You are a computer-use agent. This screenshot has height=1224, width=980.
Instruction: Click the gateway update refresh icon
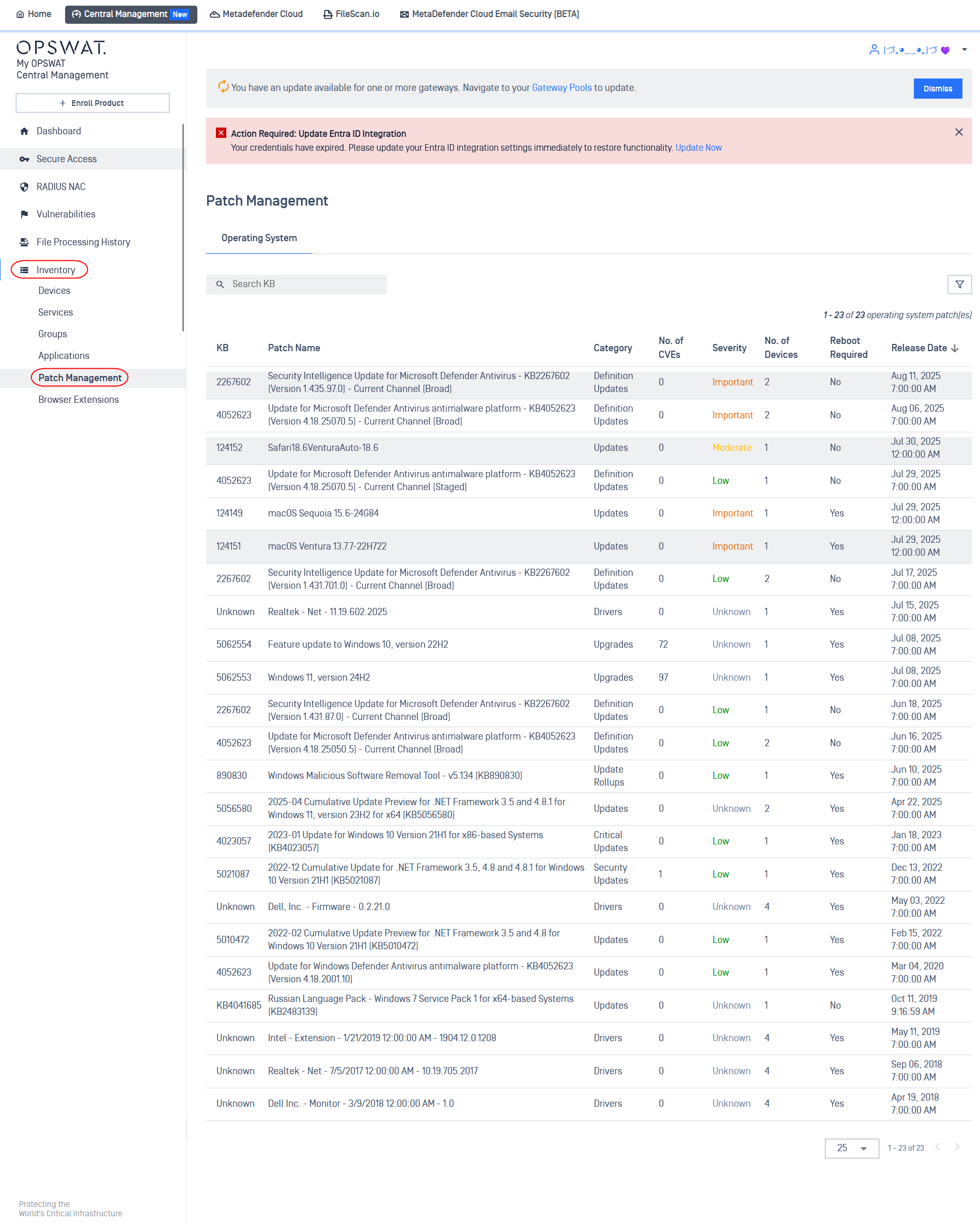223,86
